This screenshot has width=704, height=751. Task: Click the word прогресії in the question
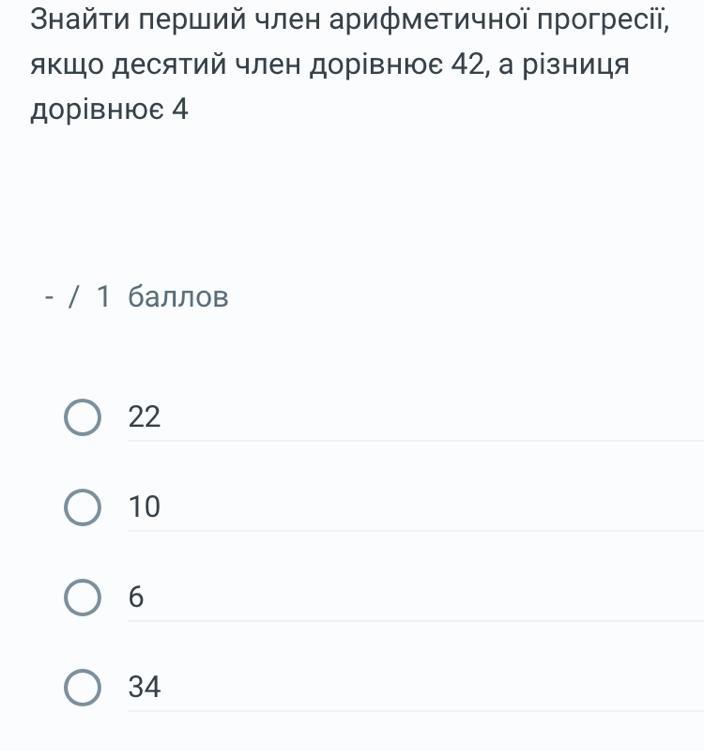pos(602,21)
